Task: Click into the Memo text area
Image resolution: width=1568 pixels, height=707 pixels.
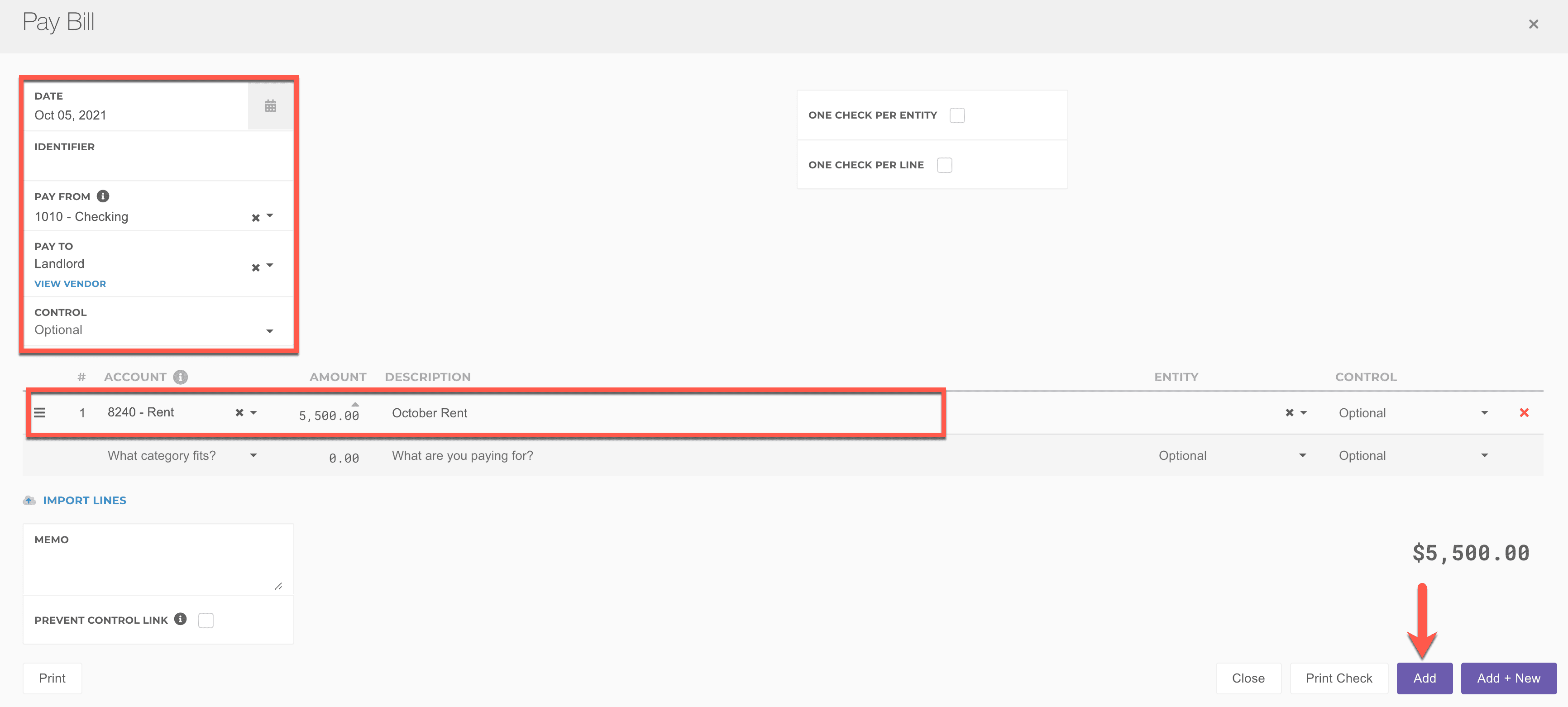Action: click(158, 569)
